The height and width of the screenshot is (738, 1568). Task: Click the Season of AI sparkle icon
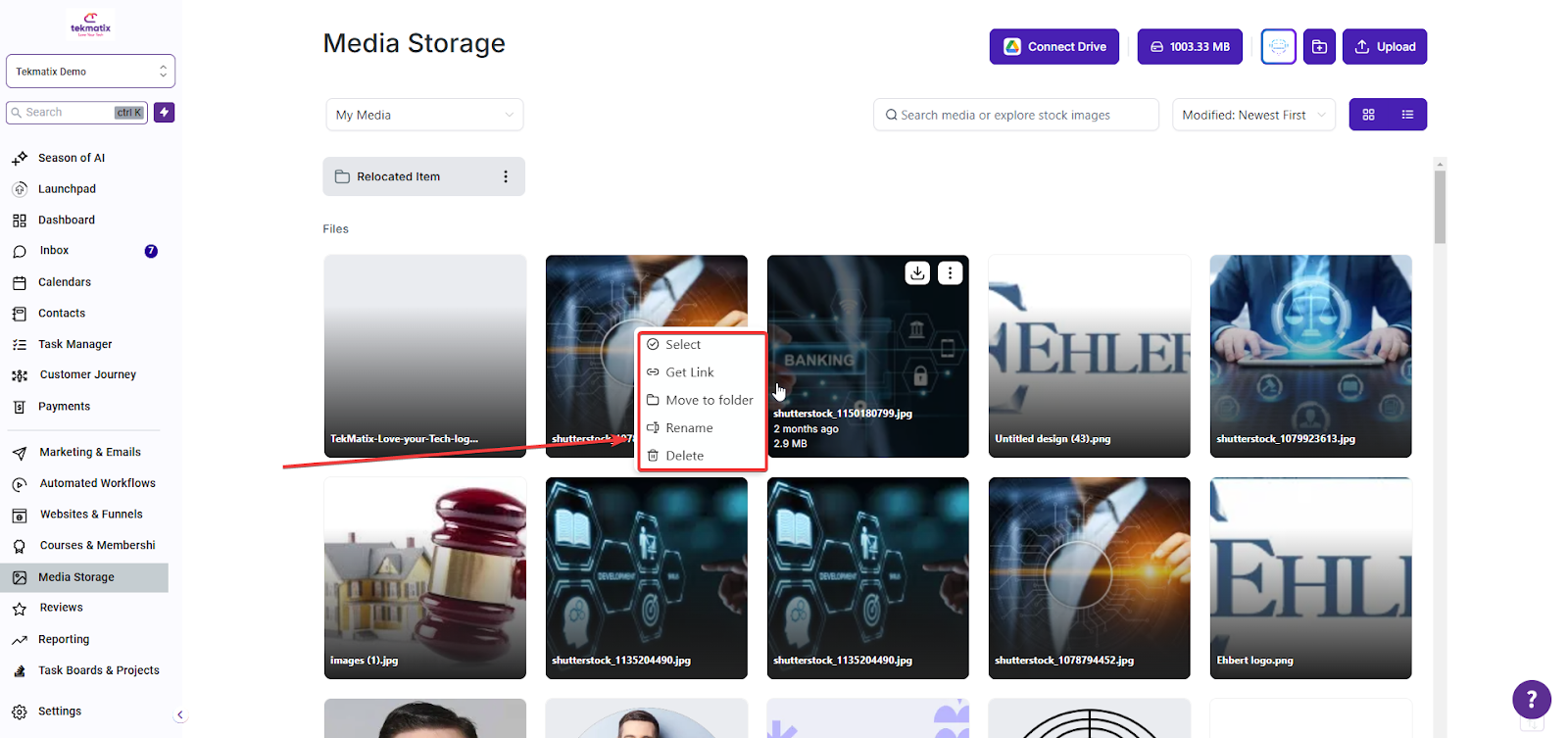tap(20, 158)
